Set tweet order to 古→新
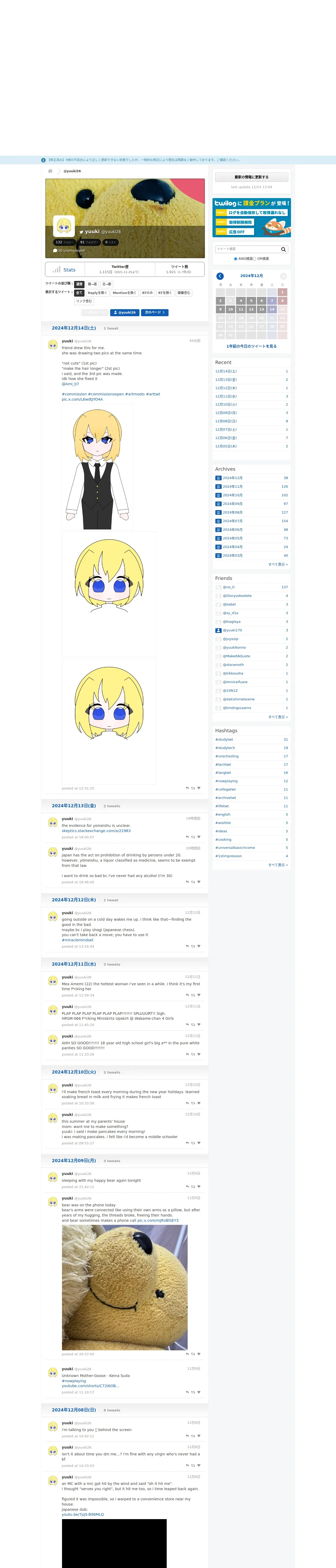 coord(107,284)
